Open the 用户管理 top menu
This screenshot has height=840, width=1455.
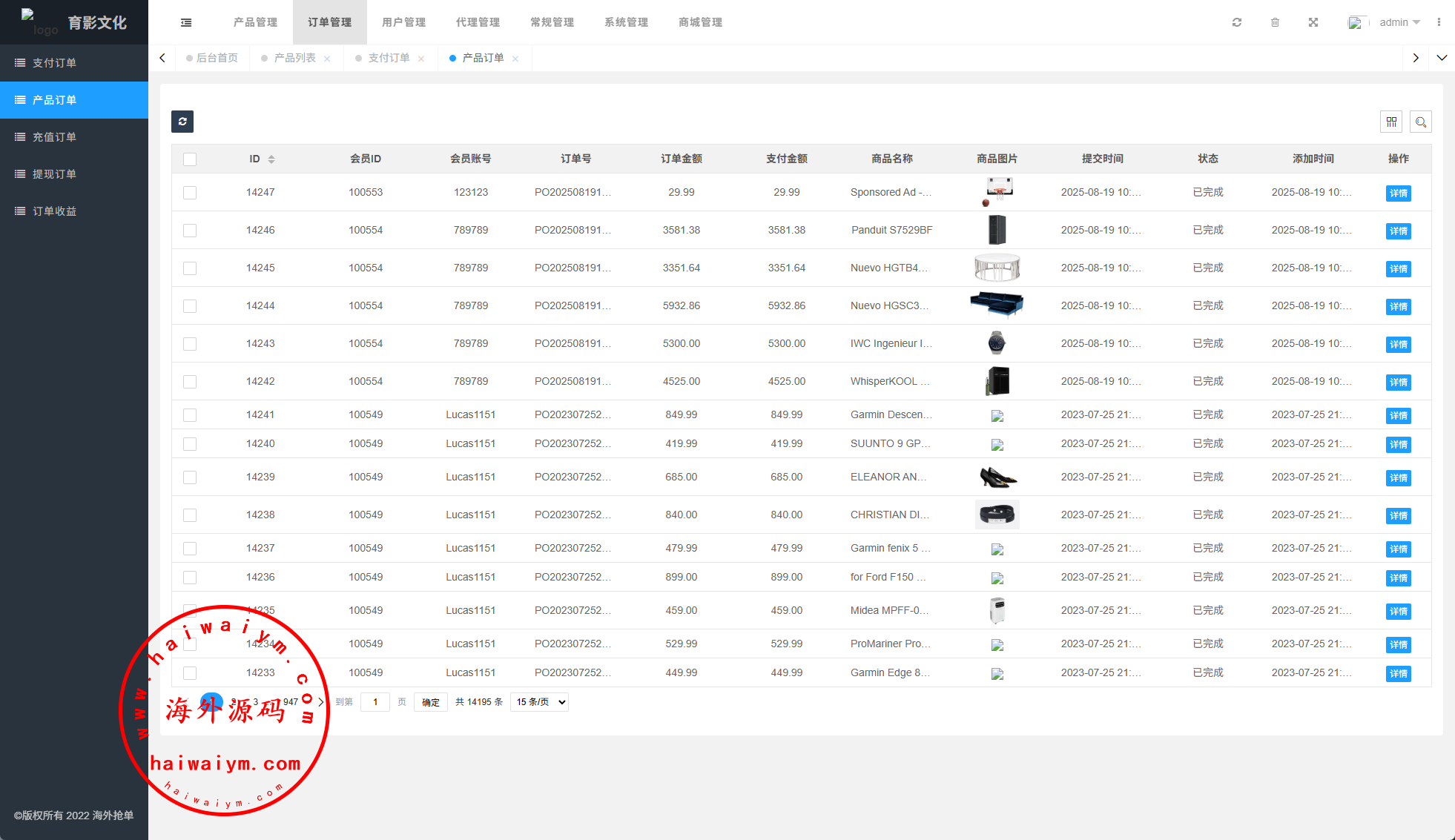(x=403, y=22)
